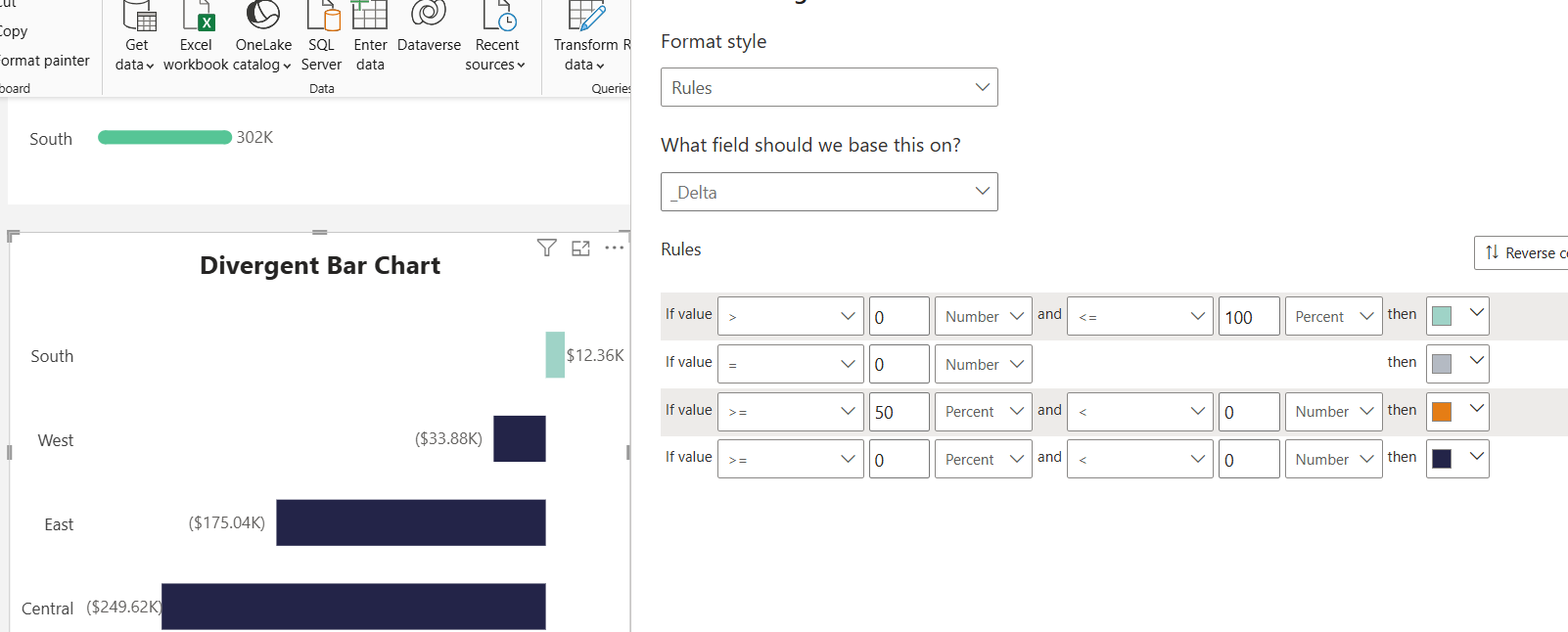Open third rule's Percent type dropdown
This screenshot has width=1568, height=632.
pyautogui.click(x=984, y=412)
